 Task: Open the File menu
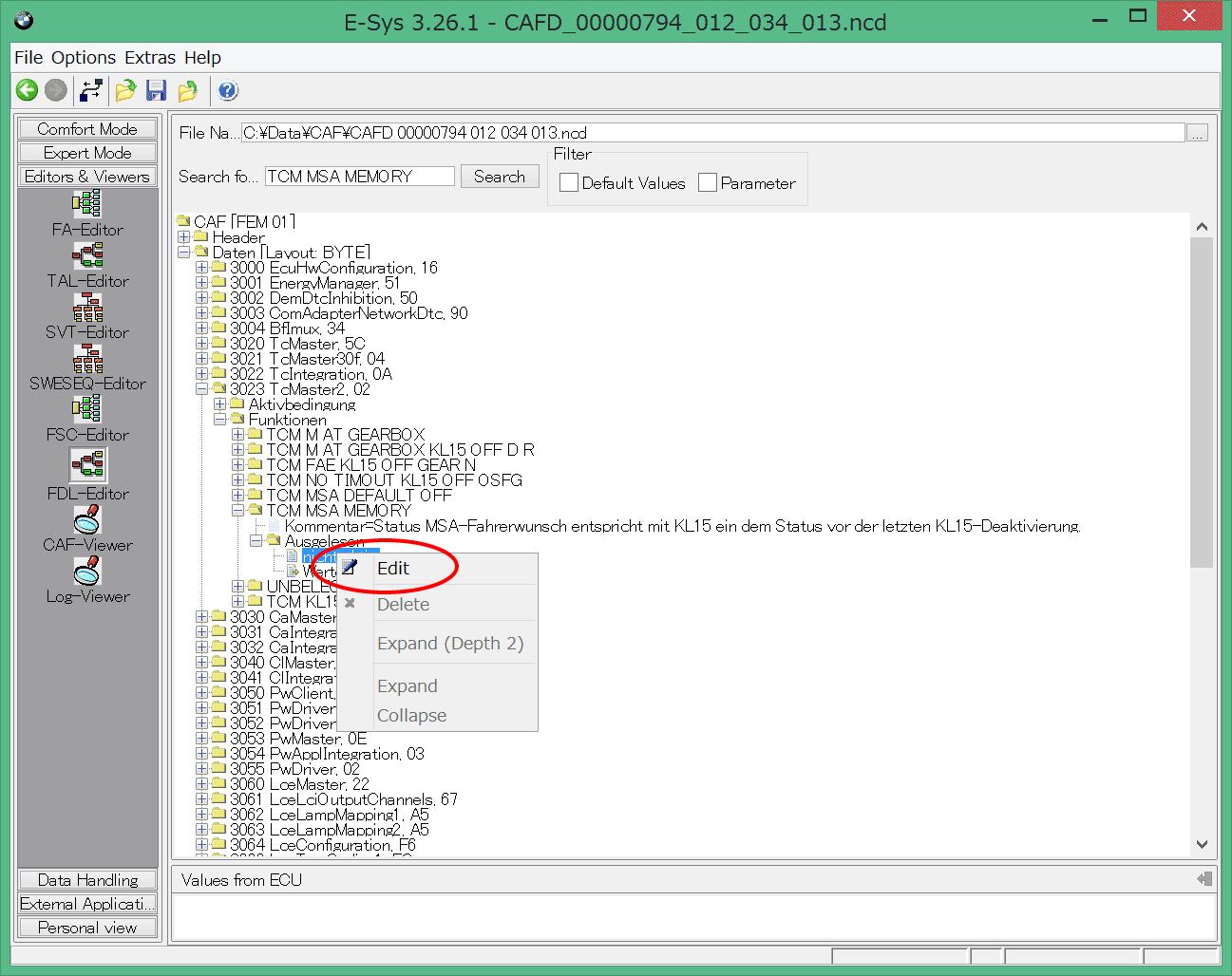coord(28,58)
